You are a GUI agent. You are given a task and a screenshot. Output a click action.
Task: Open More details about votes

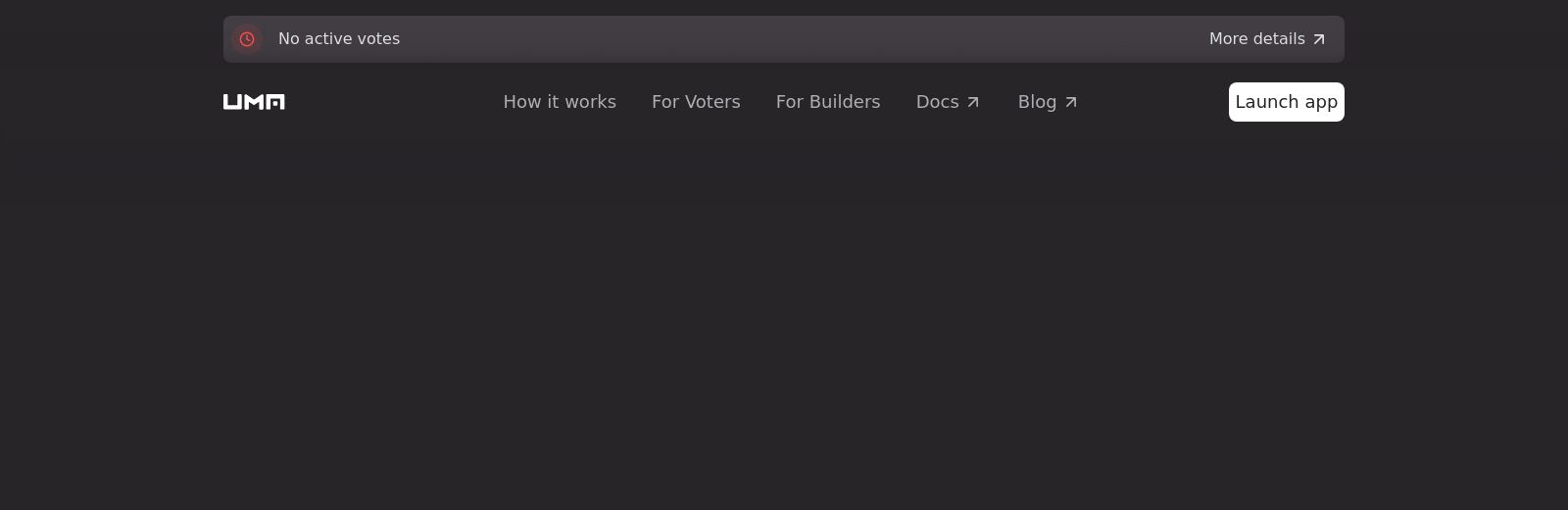pyautogui.click(x=1256, y=39)
